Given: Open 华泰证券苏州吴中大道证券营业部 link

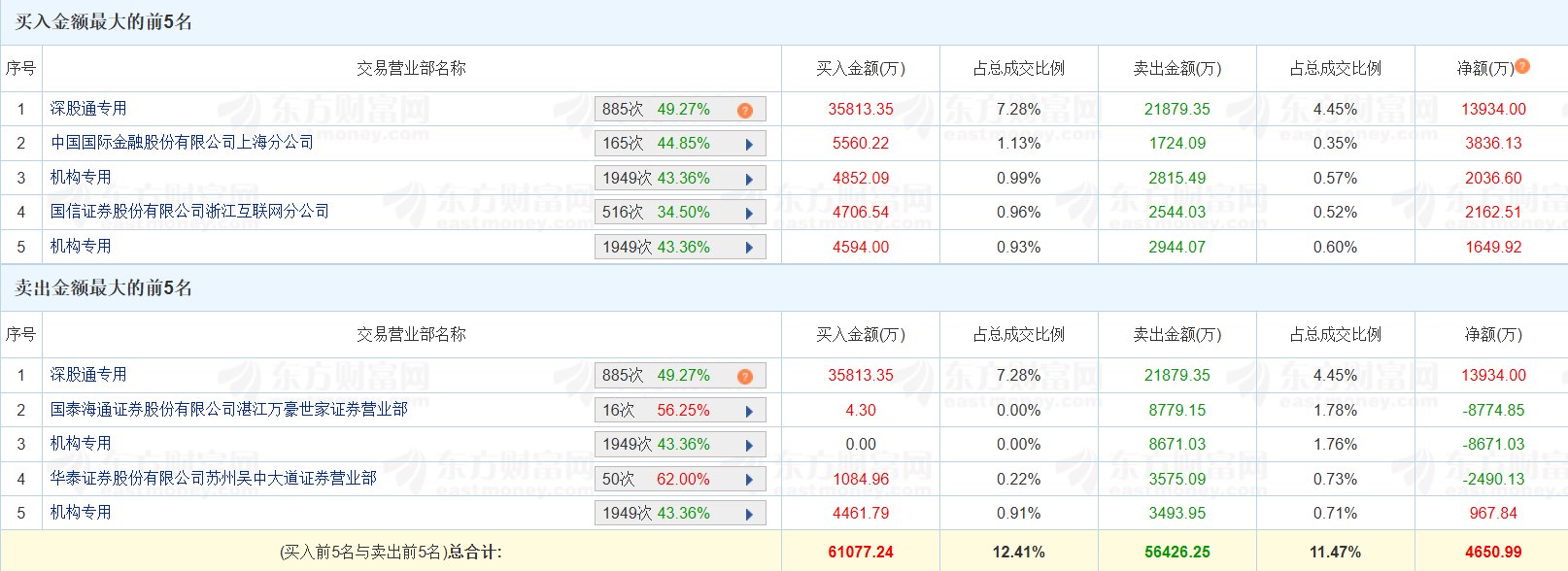Looking at the screenshot, I should (x=213, y=479).
